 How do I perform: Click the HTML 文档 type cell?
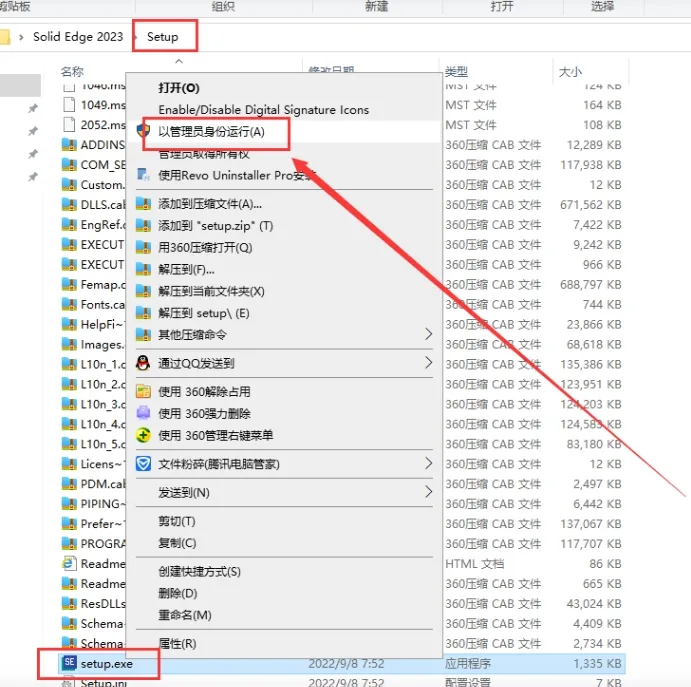(x=474, y=564)
